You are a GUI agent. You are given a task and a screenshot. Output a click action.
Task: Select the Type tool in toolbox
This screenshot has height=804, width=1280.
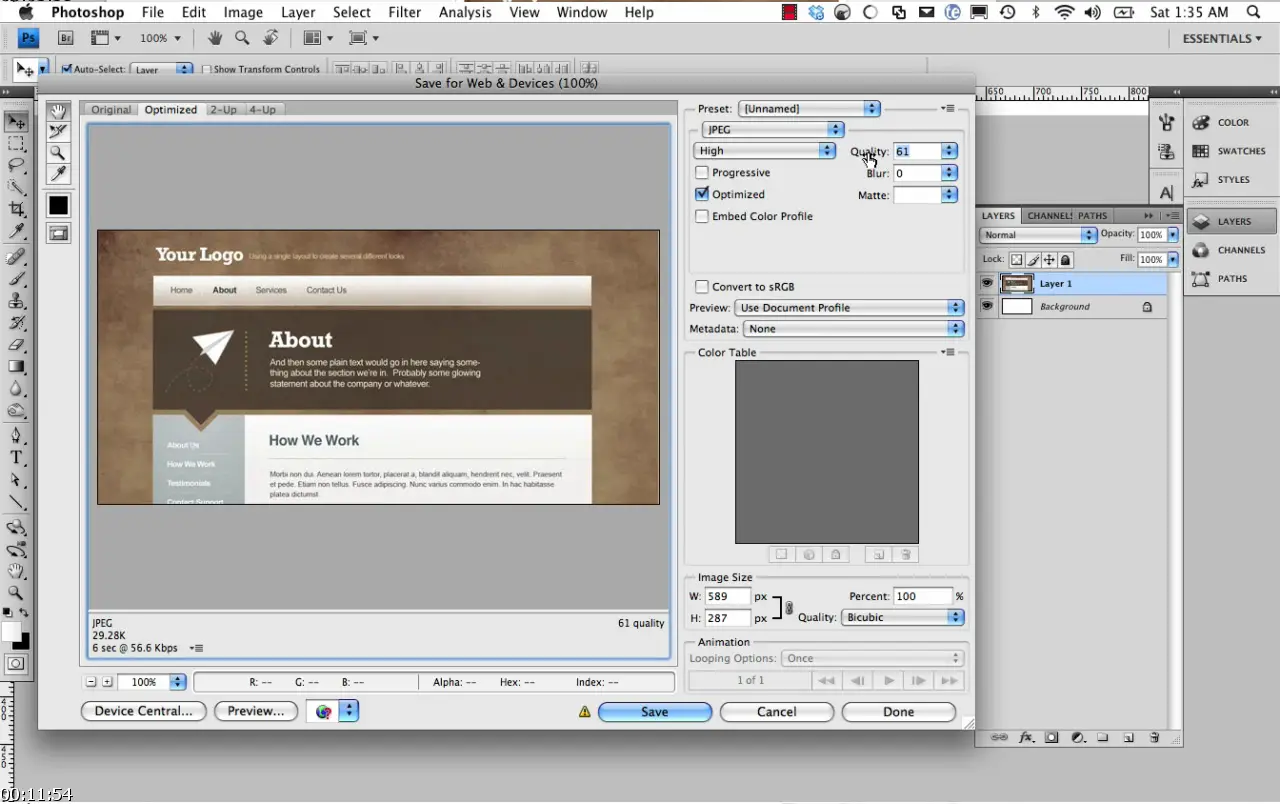tap(17, 458)
